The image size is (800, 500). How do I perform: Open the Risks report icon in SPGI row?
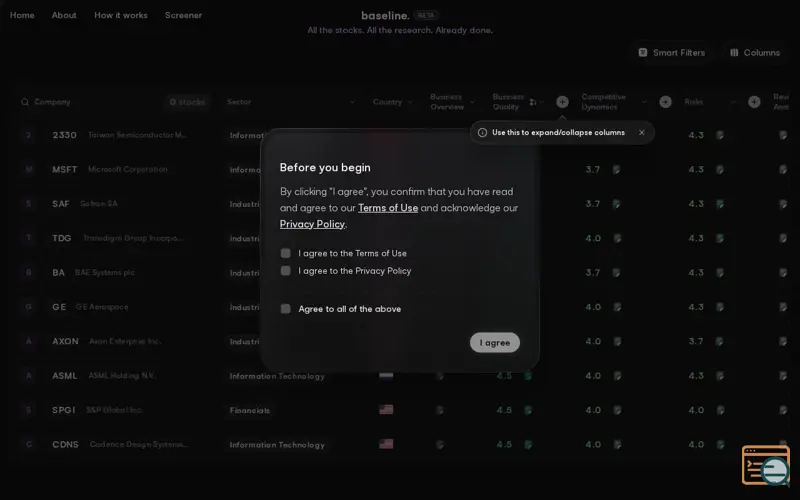pos(720,410)
